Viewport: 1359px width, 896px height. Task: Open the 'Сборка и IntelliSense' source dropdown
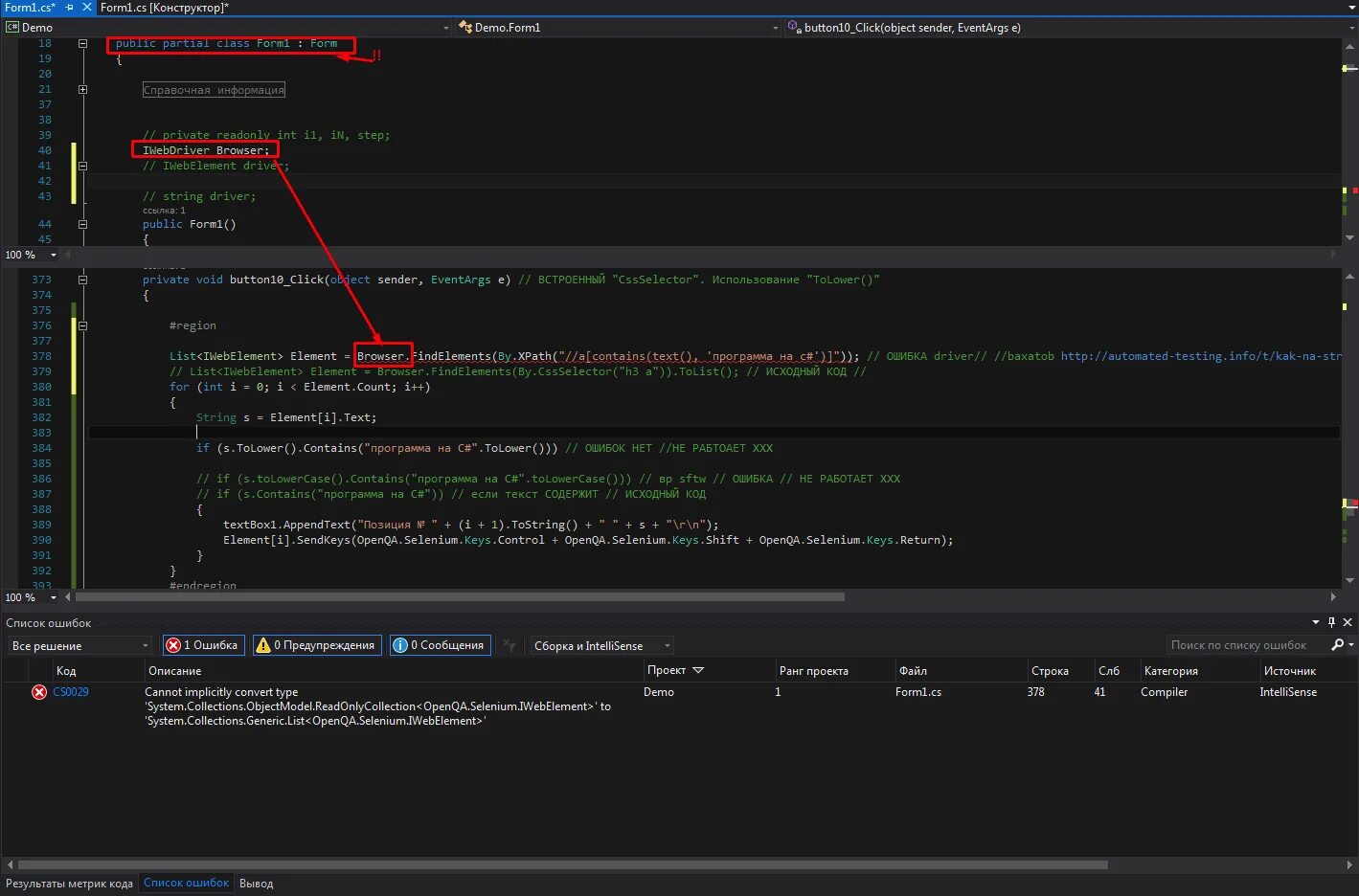pyautogui.click(x=602, y=646)
